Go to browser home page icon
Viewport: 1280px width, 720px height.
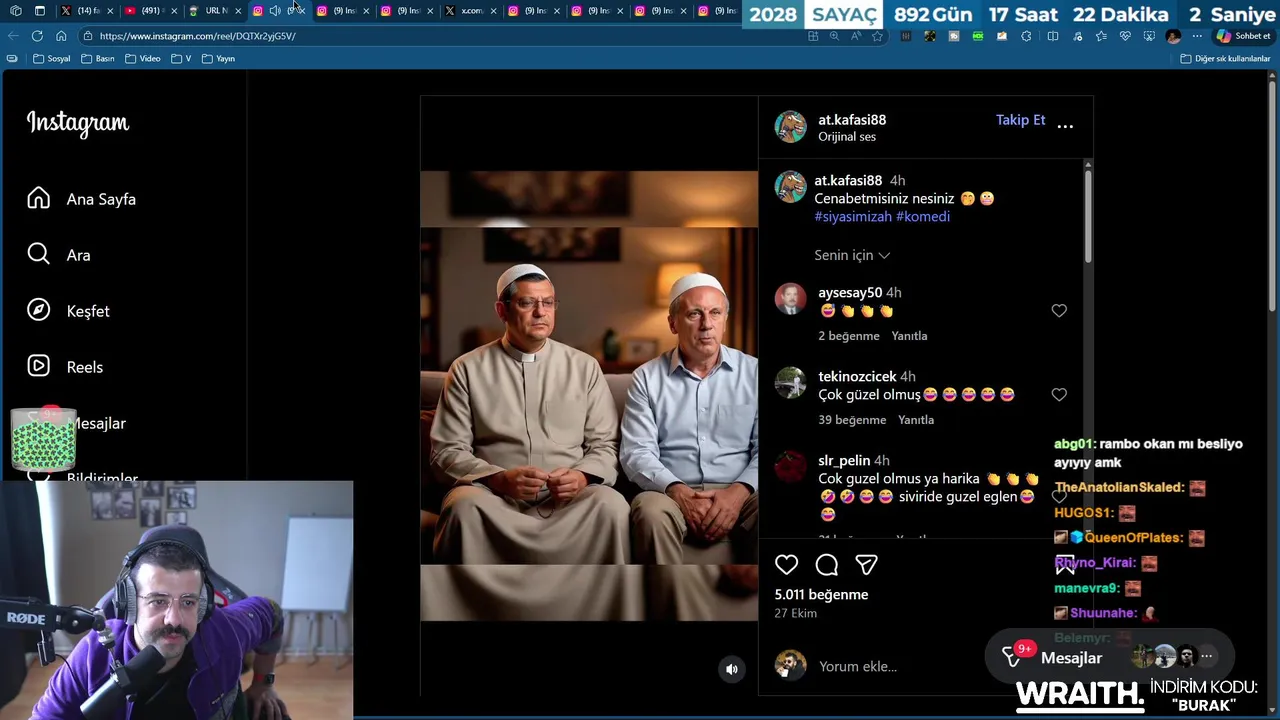click(61, 36)
